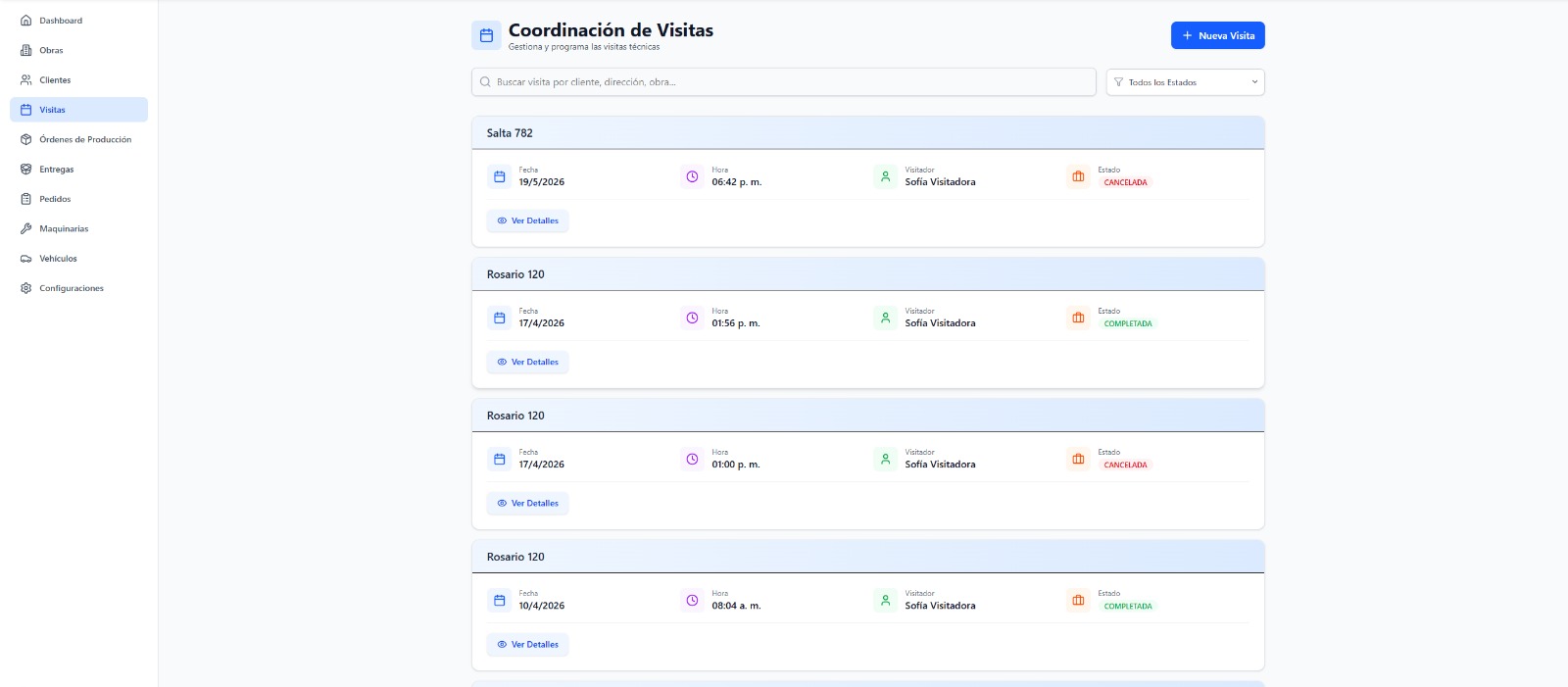Click the visitor icon in Salta 782 card
The height and width of the screenshot is (687, 1568).
pos(885,176)
